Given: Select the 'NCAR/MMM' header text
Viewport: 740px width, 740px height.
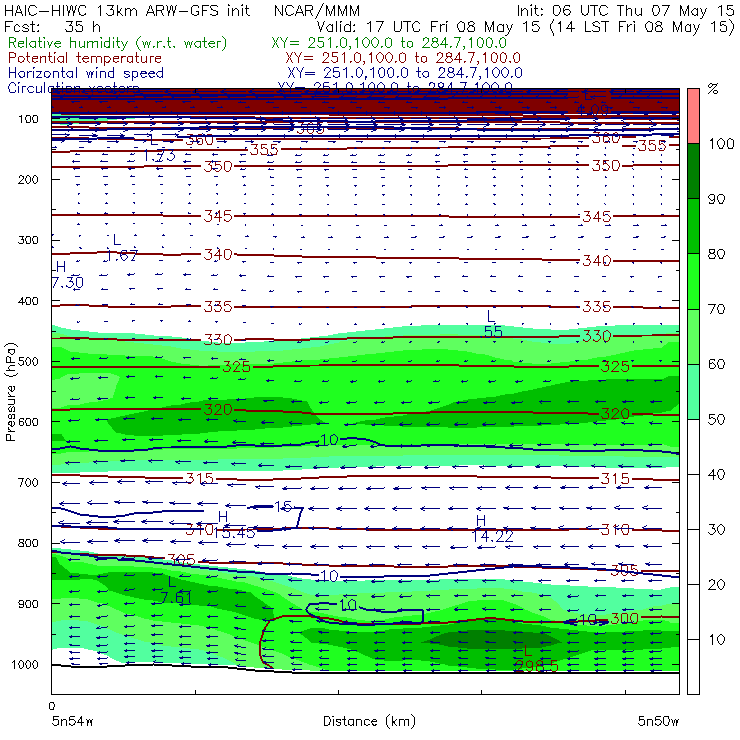Looking at the screenshot, I should (x=317, y=11).
